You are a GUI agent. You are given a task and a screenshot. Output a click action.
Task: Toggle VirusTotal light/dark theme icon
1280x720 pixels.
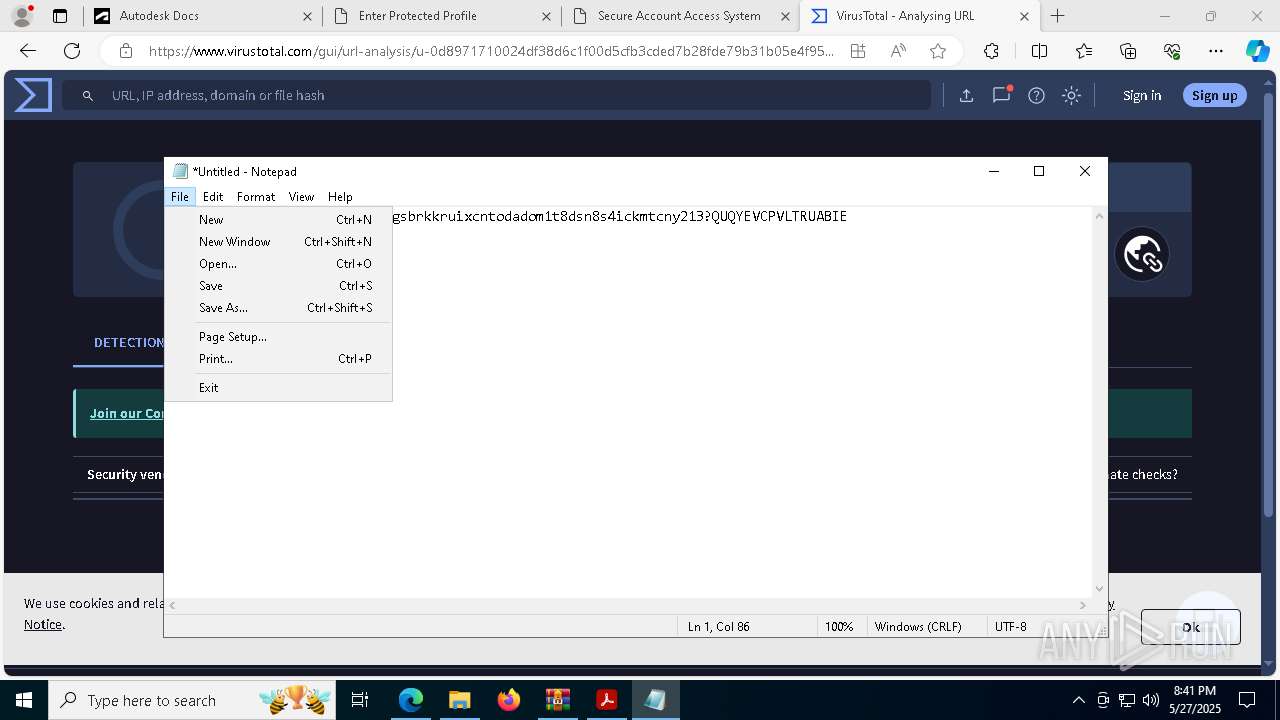coord(1071,95)
